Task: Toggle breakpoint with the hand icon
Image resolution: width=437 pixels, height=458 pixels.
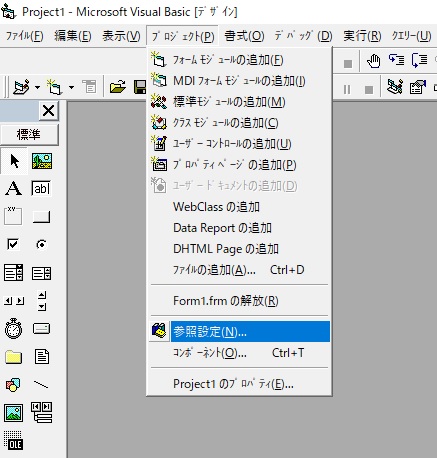Action: point(373,61)
